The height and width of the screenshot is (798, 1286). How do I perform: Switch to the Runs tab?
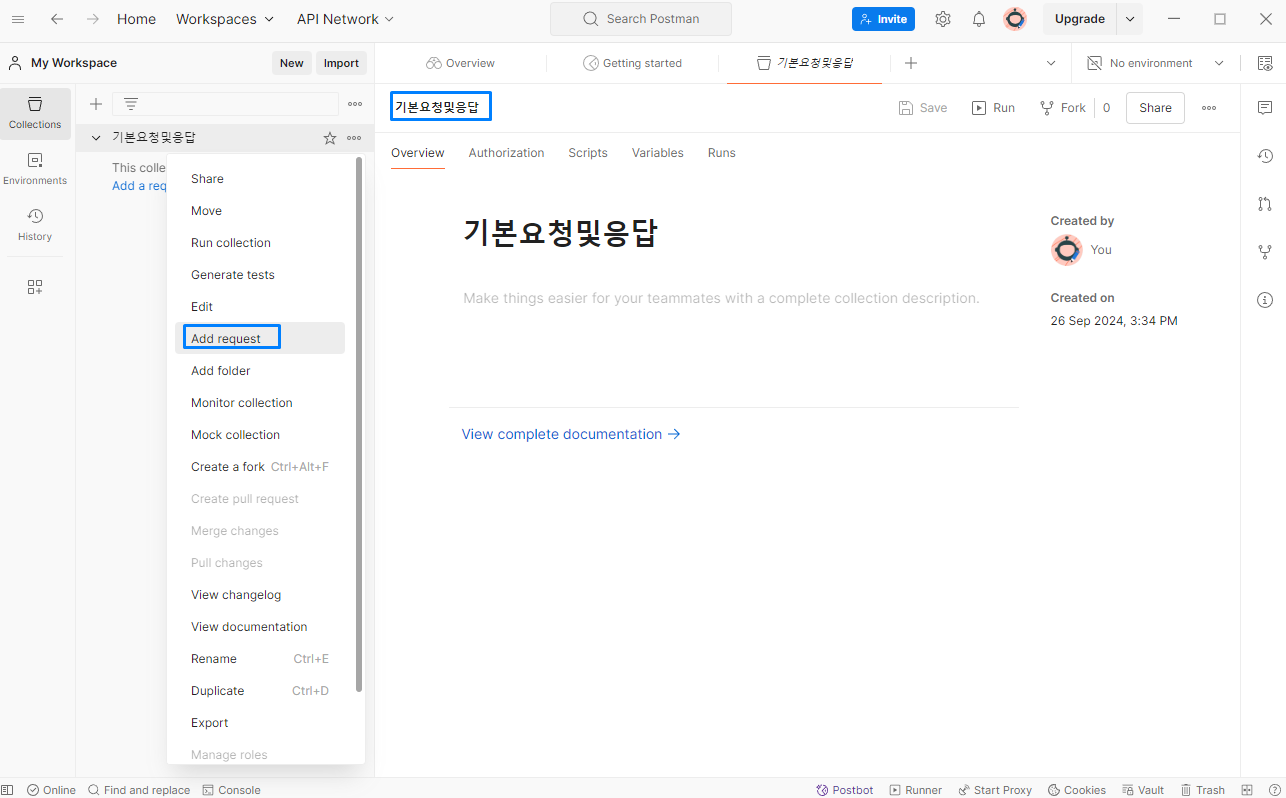click(x=721, y=153)
